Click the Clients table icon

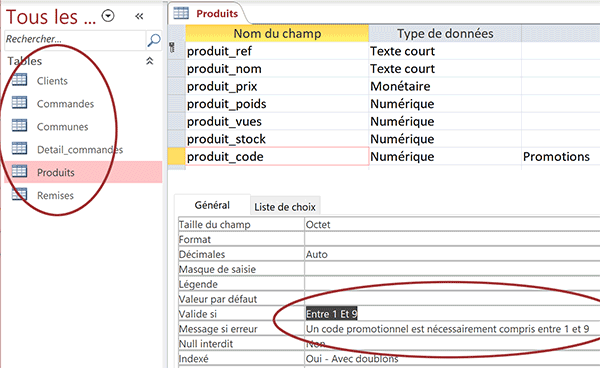pos(20,80)
